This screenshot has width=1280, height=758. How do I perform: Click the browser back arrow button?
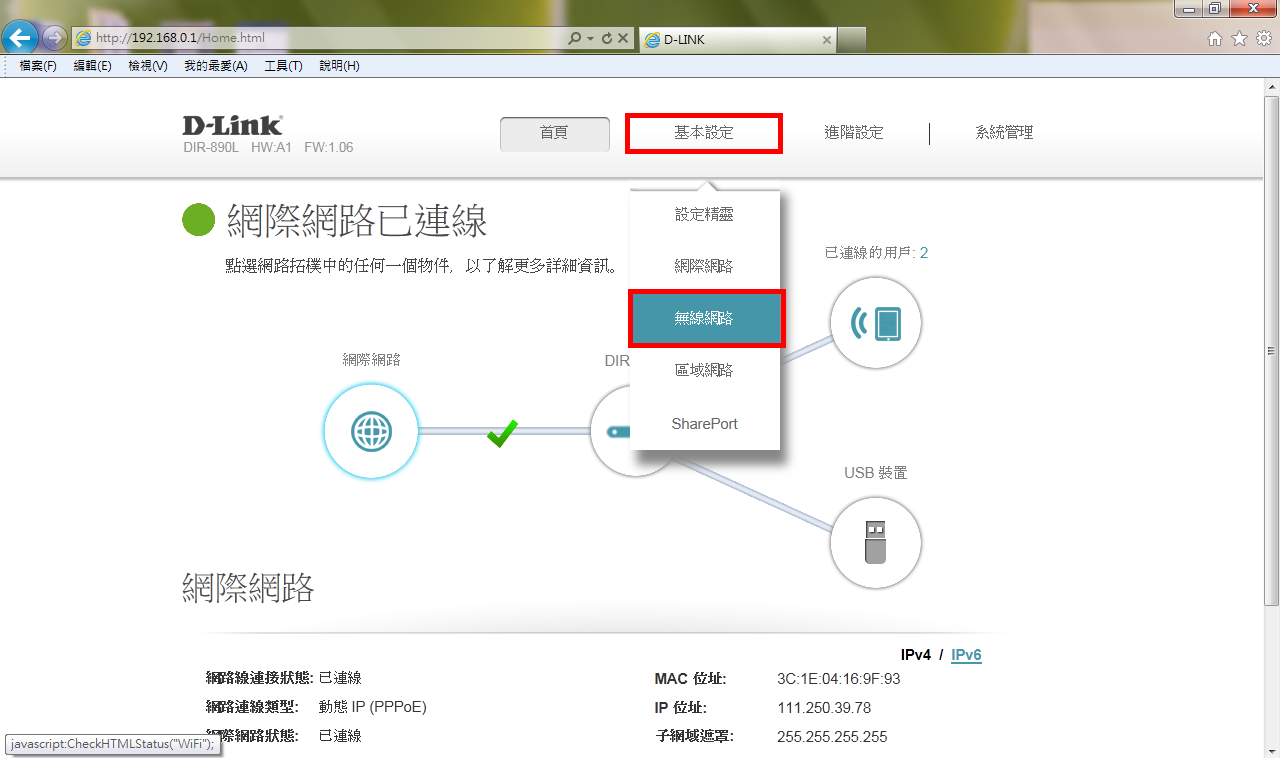pyautogui.click(x=20, y=39)
